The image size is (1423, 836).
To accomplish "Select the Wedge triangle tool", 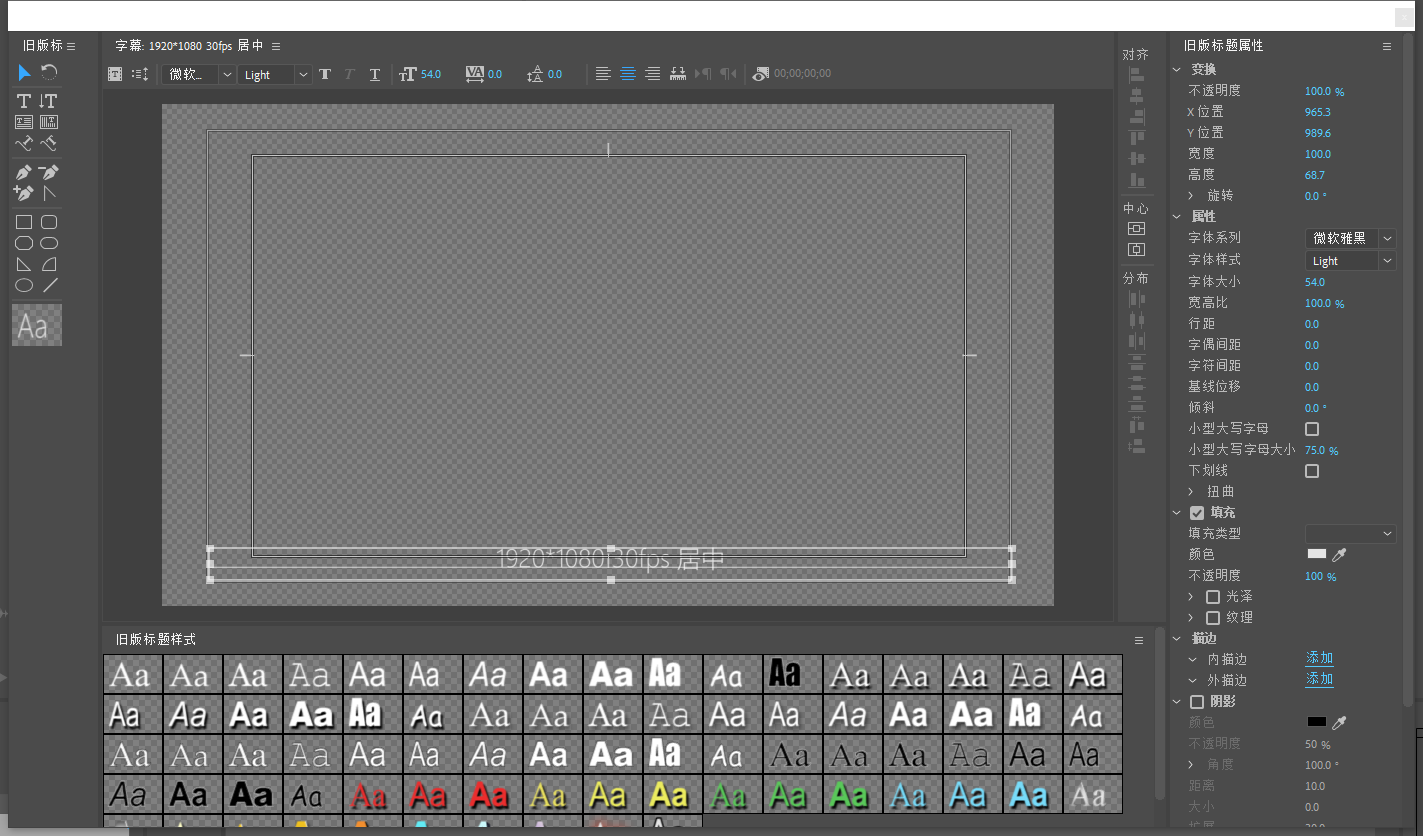I will 24,264.
